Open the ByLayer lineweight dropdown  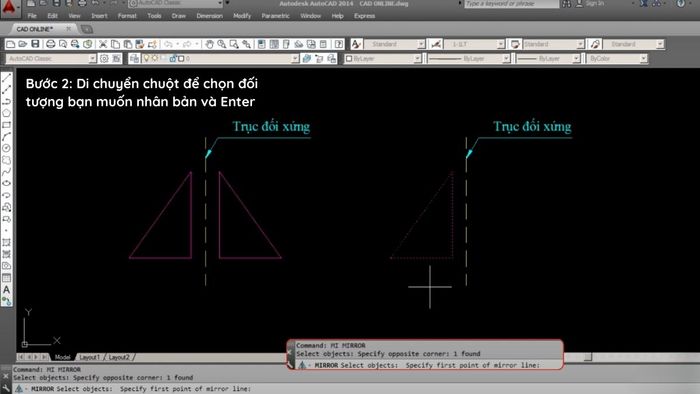(576, 58)
